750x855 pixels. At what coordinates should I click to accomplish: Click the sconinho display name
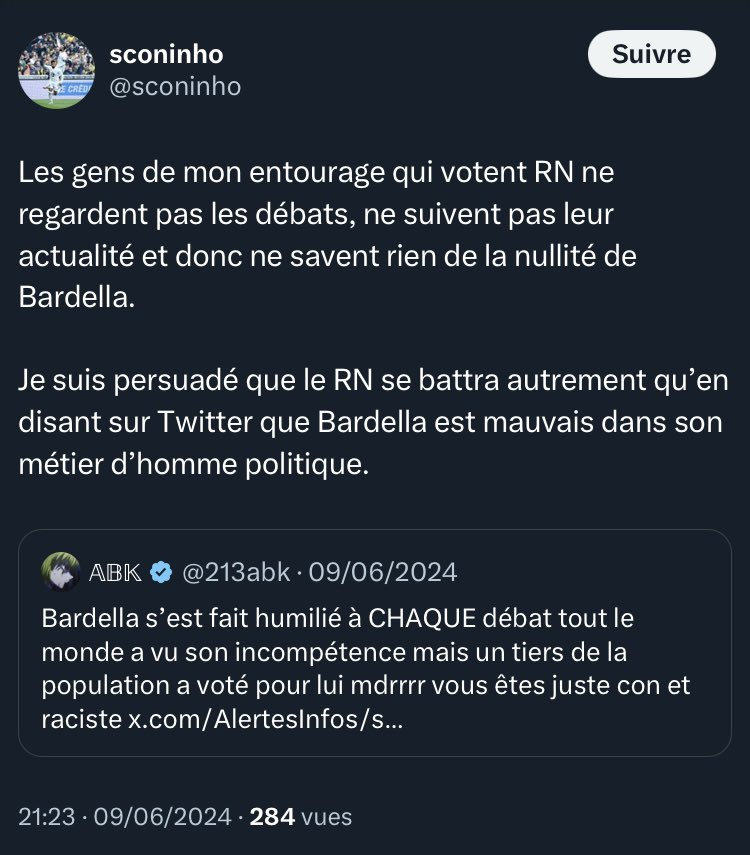point(166,54)
